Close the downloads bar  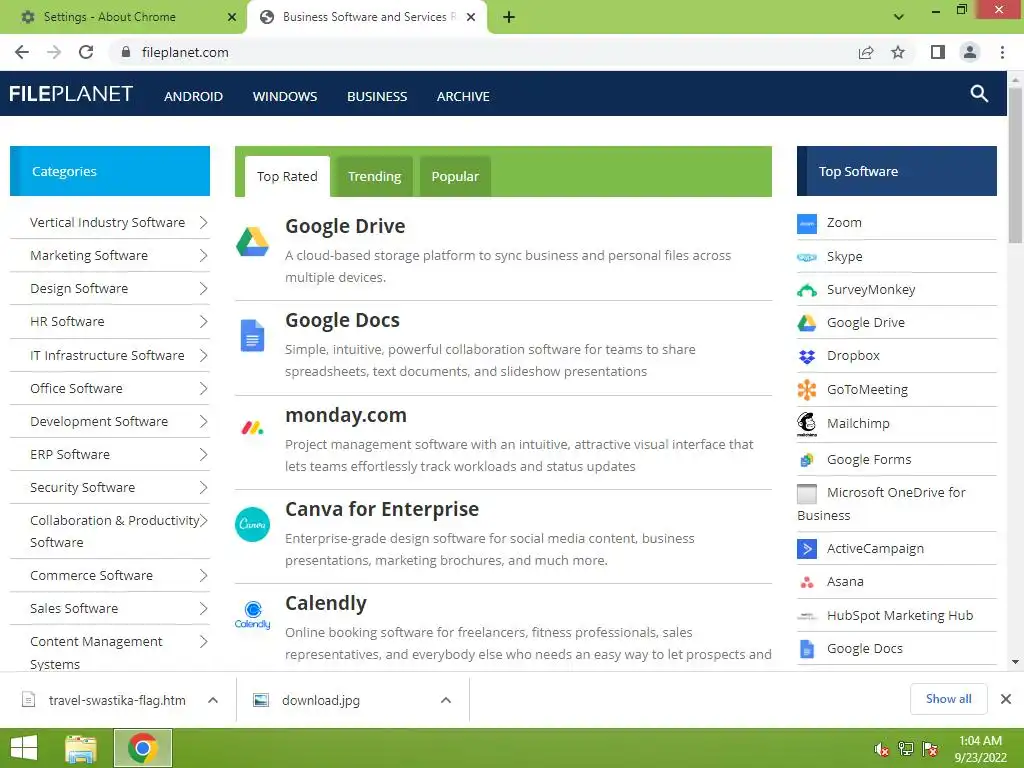pos(1006,699)
